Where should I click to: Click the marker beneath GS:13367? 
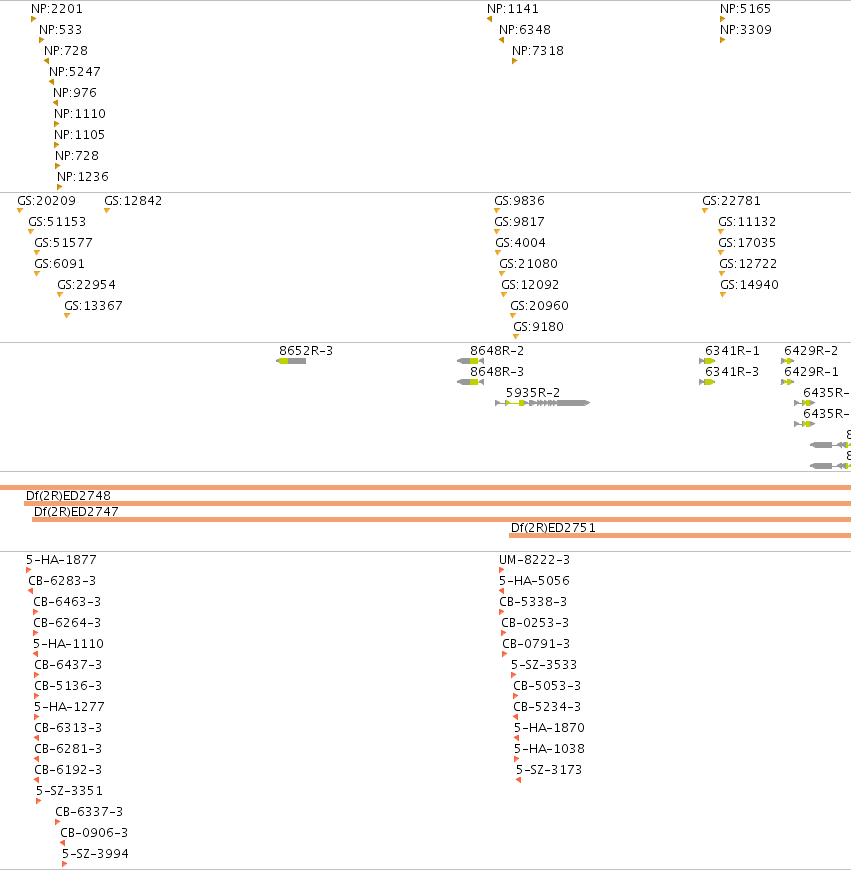point(67,316)
